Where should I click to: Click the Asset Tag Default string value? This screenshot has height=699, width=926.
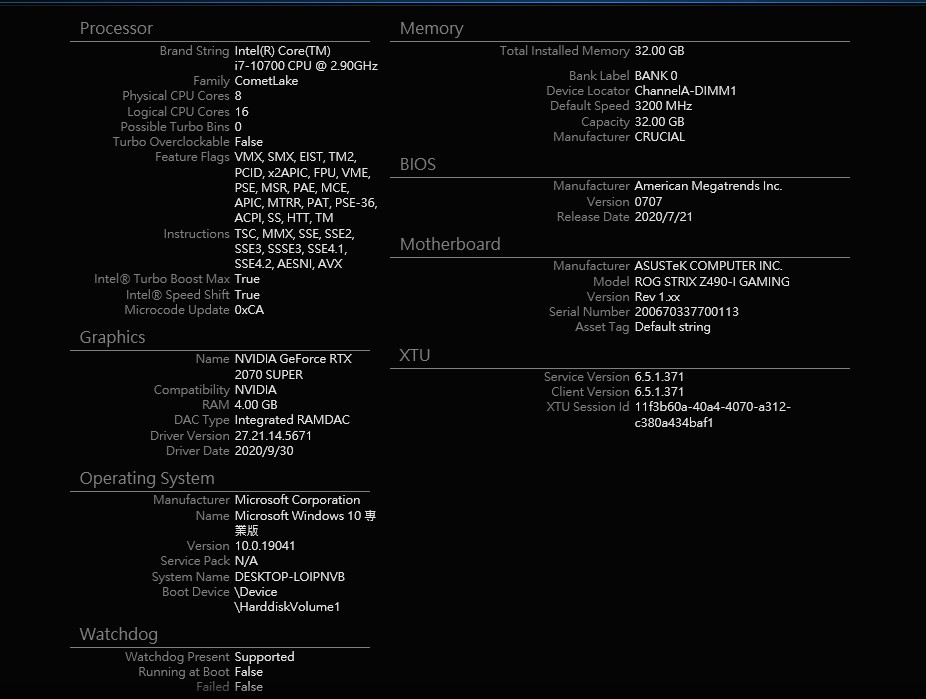[x=672, y=327]
